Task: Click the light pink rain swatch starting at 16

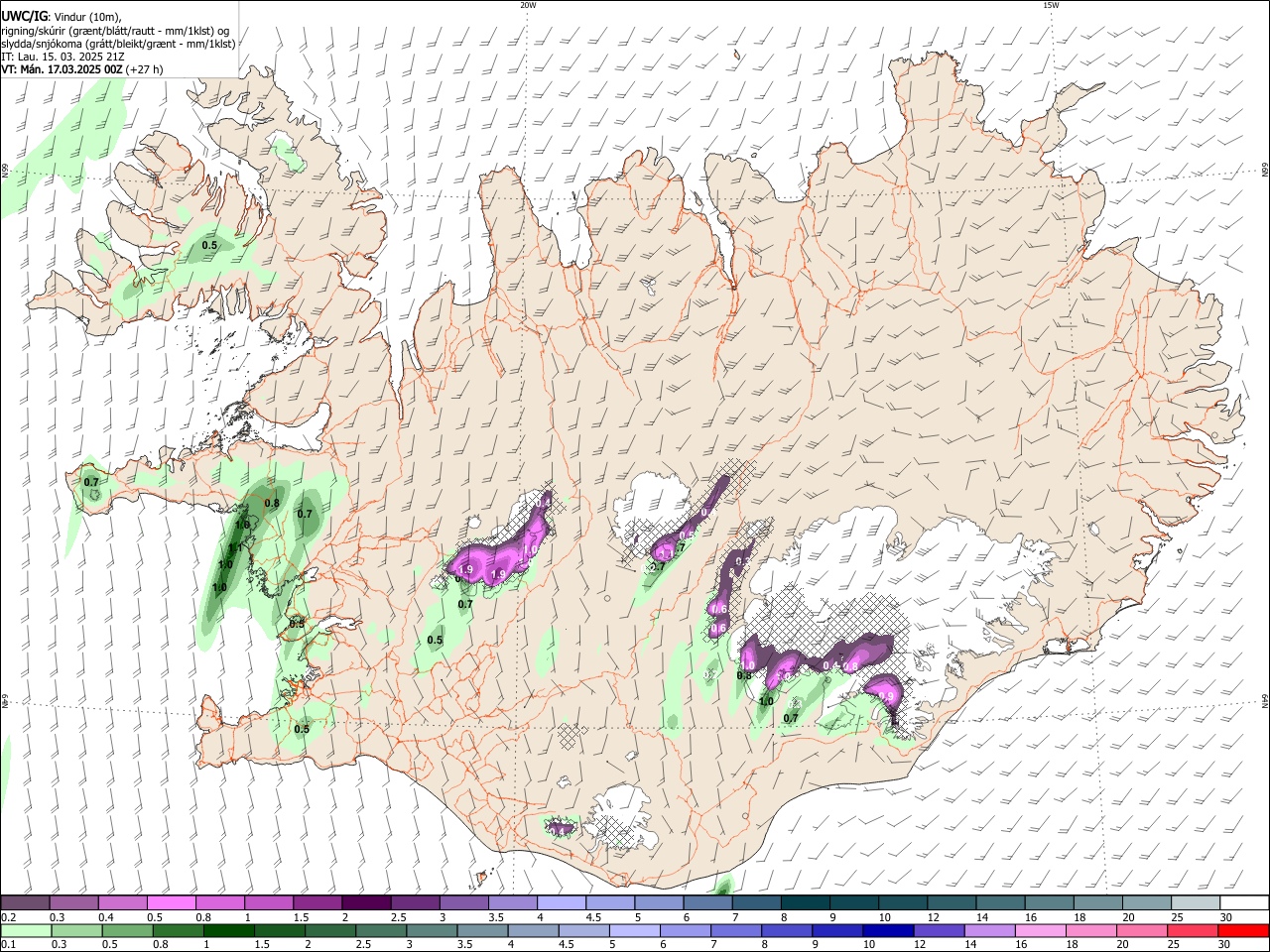Action: tap(1042, 930)
